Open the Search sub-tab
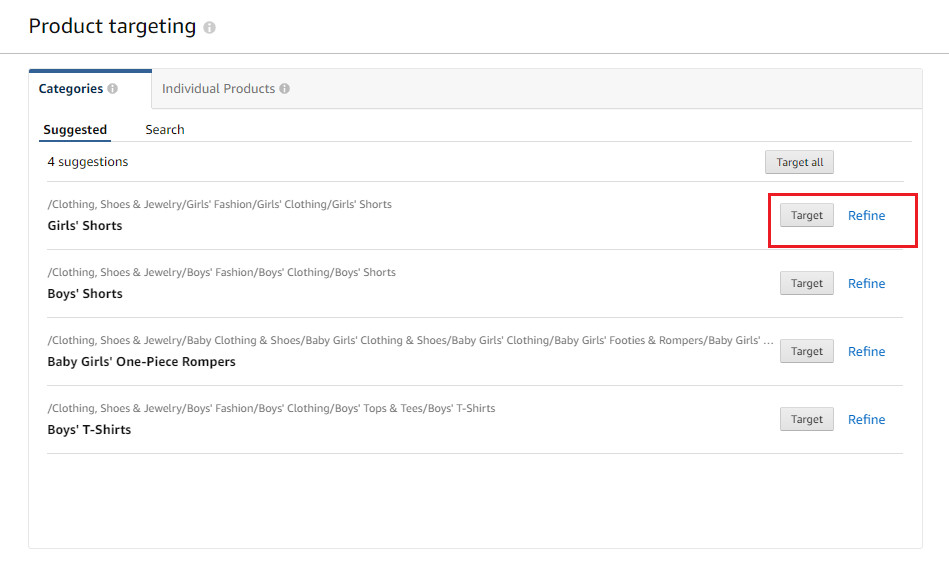This screenshot has height=567, width=949. (165, 130)
